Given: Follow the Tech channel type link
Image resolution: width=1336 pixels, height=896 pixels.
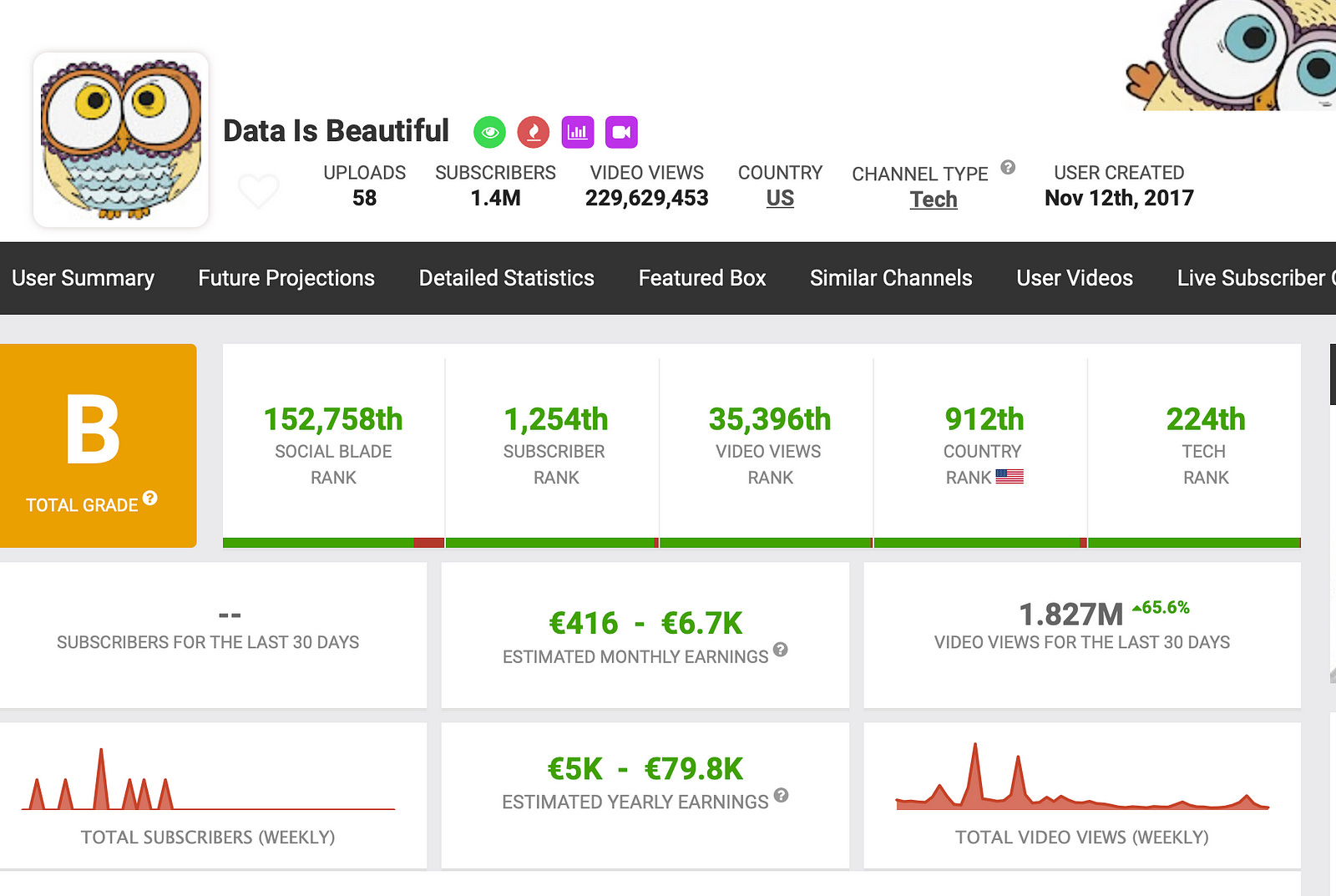Looking at the screenshot, I should (x=934, y=200).
